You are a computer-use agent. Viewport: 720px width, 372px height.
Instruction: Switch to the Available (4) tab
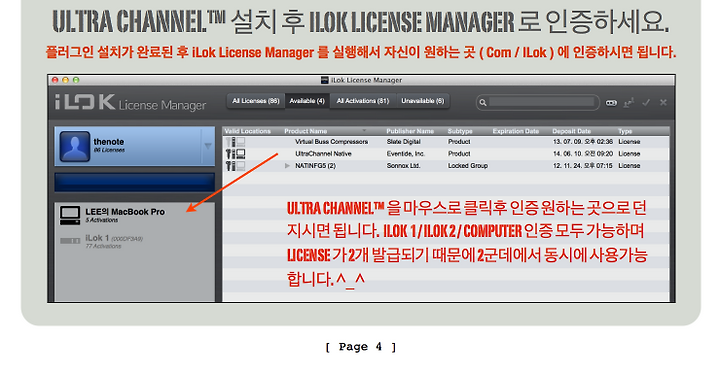307,101
